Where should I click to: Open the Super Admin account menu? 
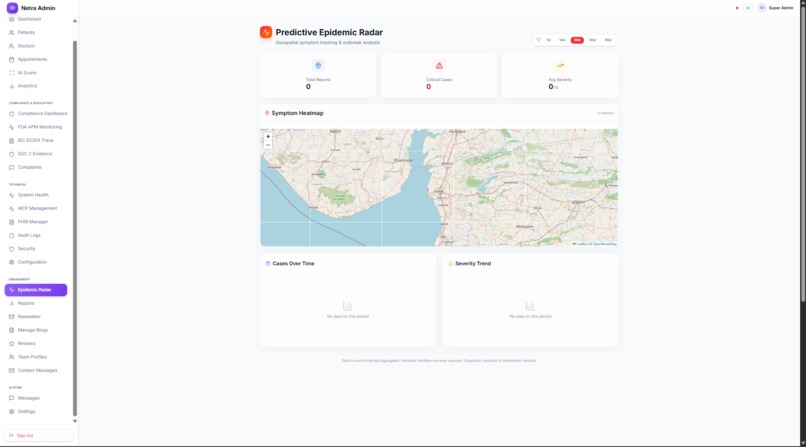pos(776,8)
